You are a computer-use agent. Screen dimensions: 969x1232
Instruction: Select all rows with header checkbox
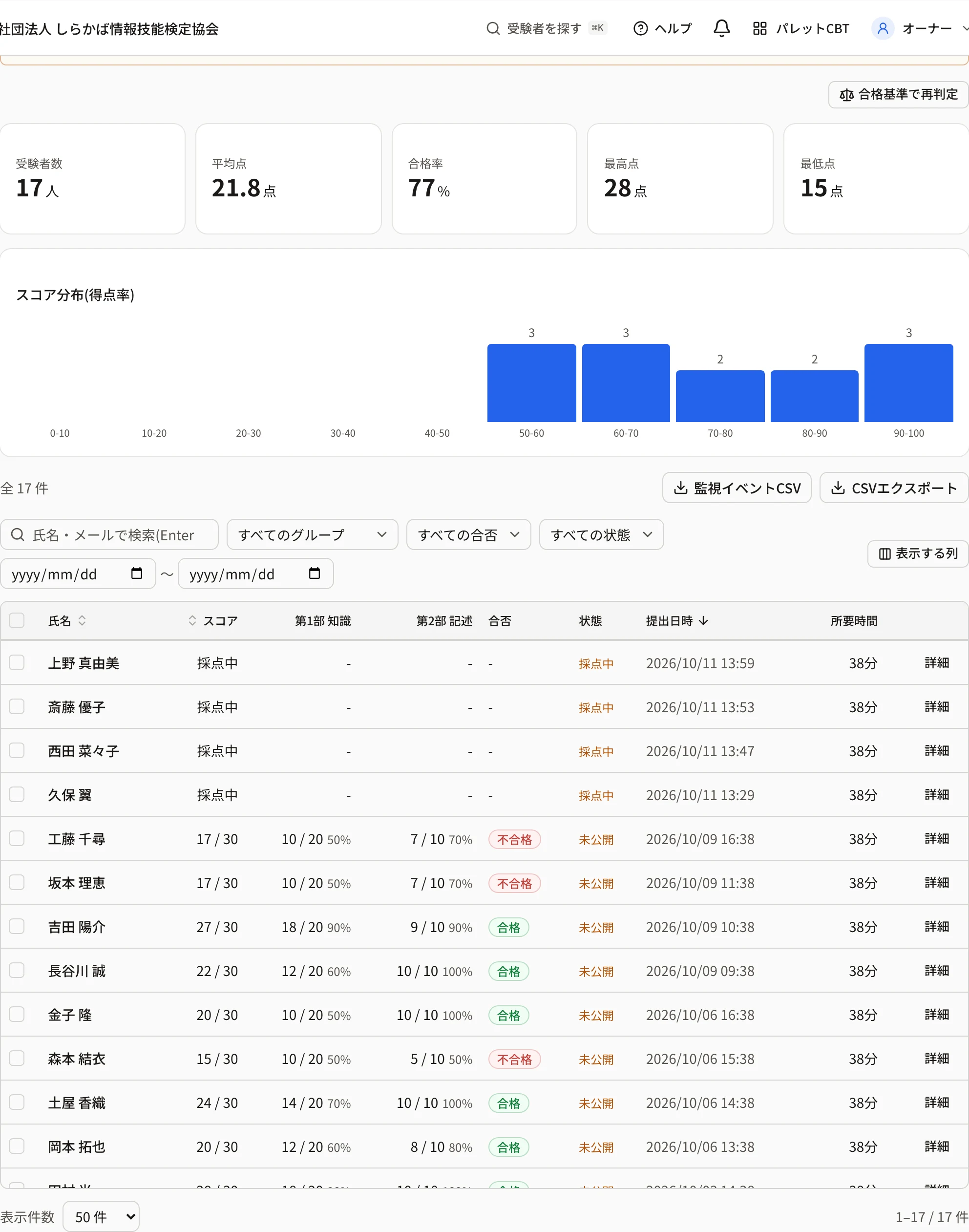(17, 620)
